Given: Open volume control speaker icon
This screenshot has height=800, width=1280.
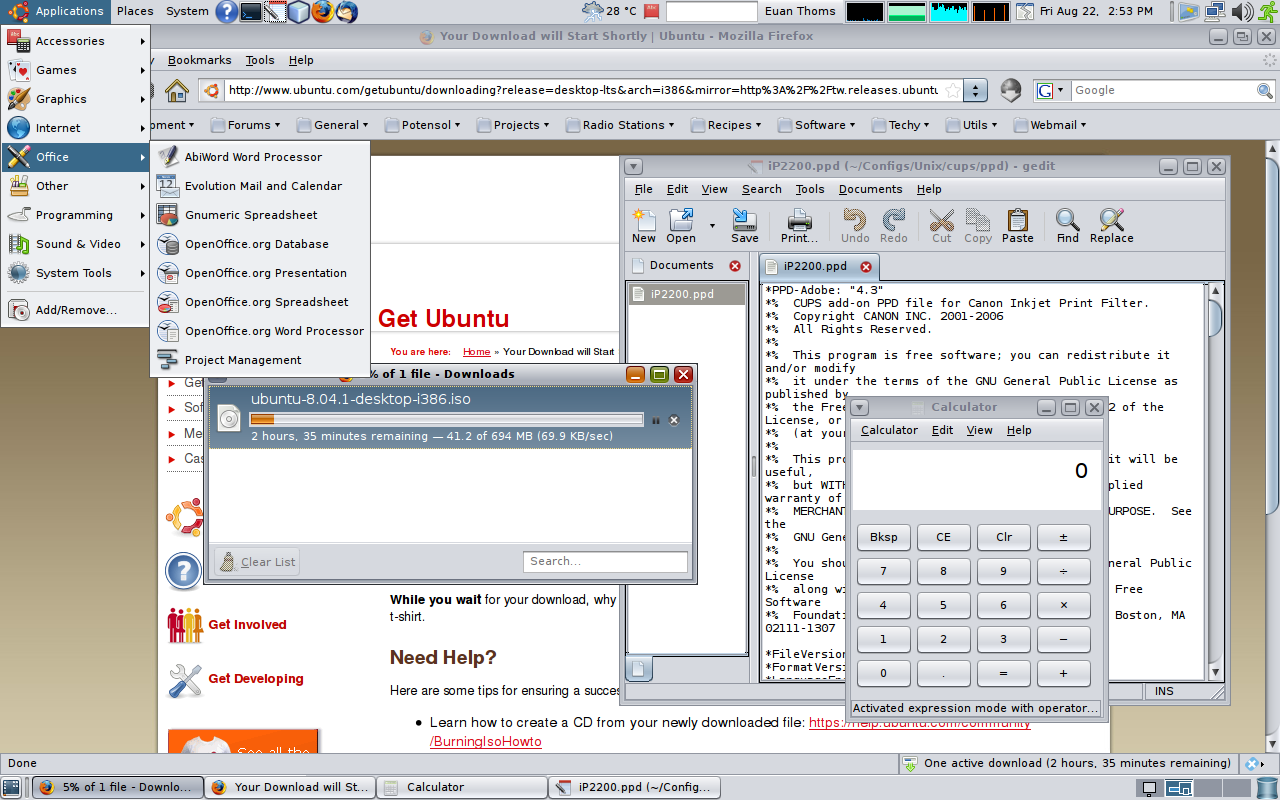Looking at the screenshot, I should [1242, 12].
